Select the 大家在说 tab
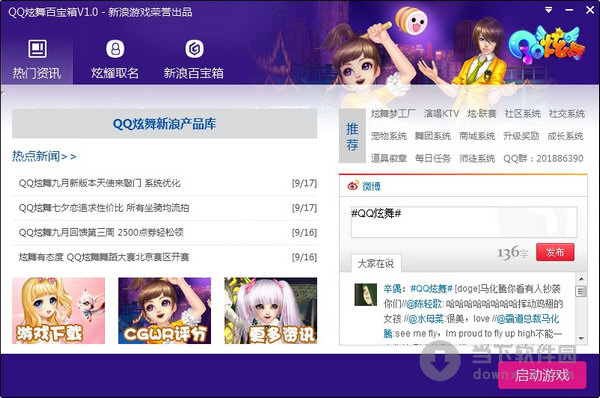Image resolution: width=600 pixels, height=398 pixels. [x=376, y=263]
